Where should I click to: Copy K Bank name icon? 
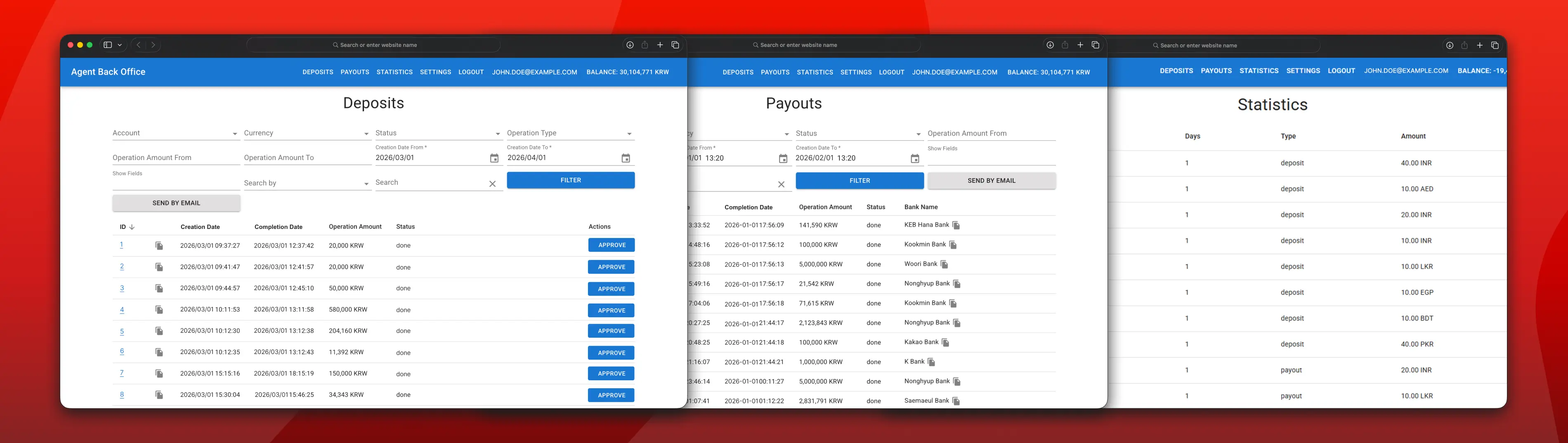(x=931, y=362)
